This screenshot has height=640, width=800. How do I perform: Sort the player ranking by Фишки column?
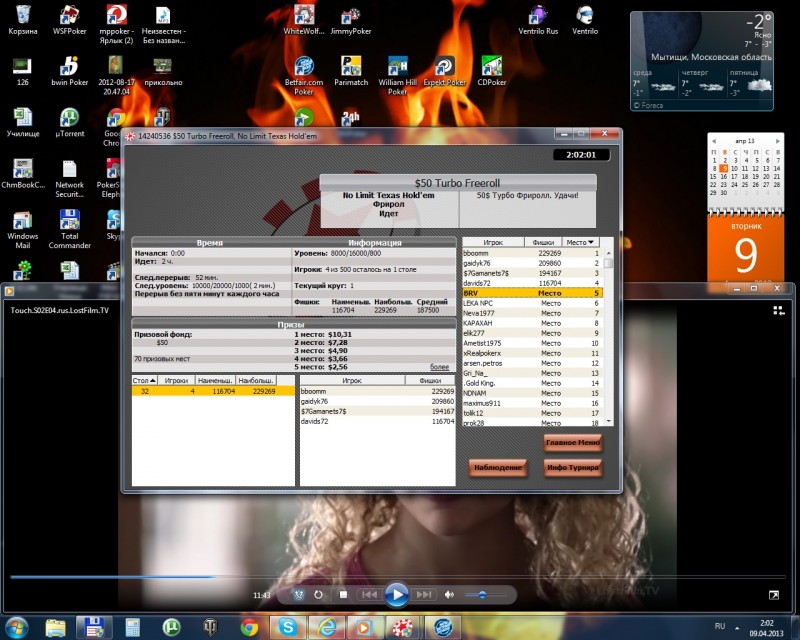click(541, 242)
